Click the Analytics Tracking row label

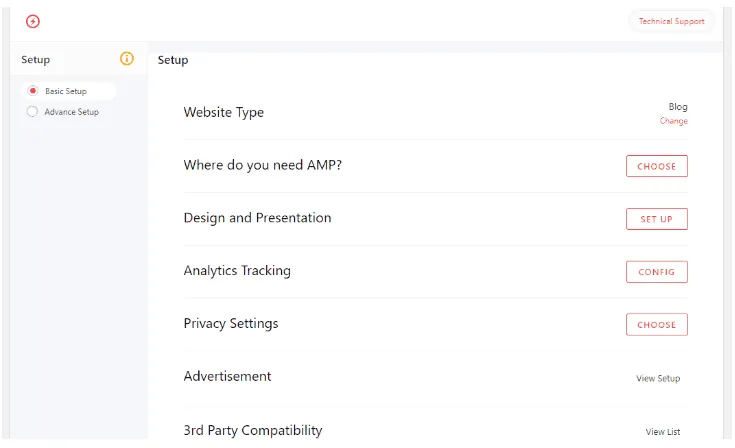click(237, 271)
